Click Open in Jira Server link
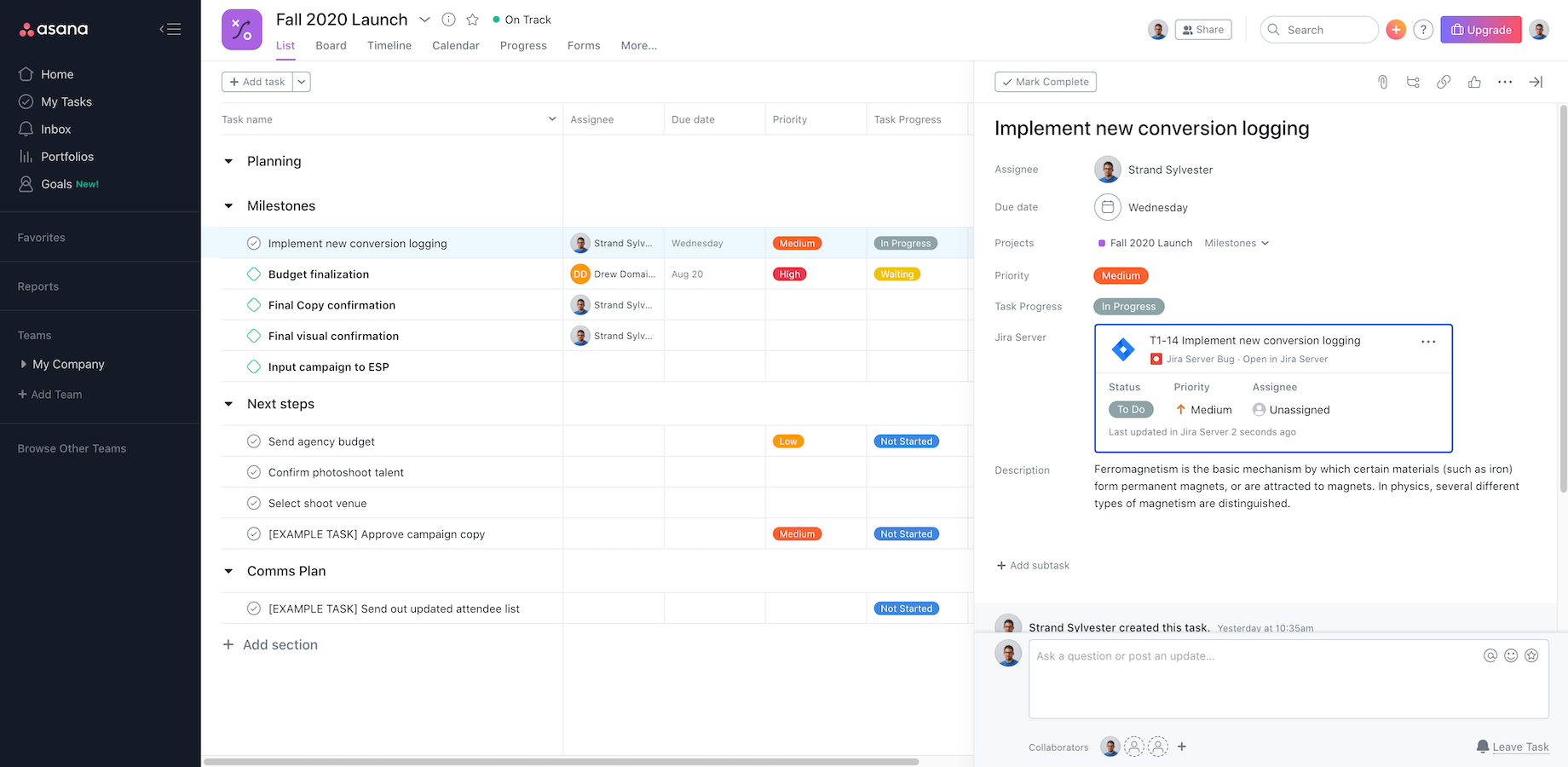1568x767 pixels. pyautogui.click(x=1285, y=359)
